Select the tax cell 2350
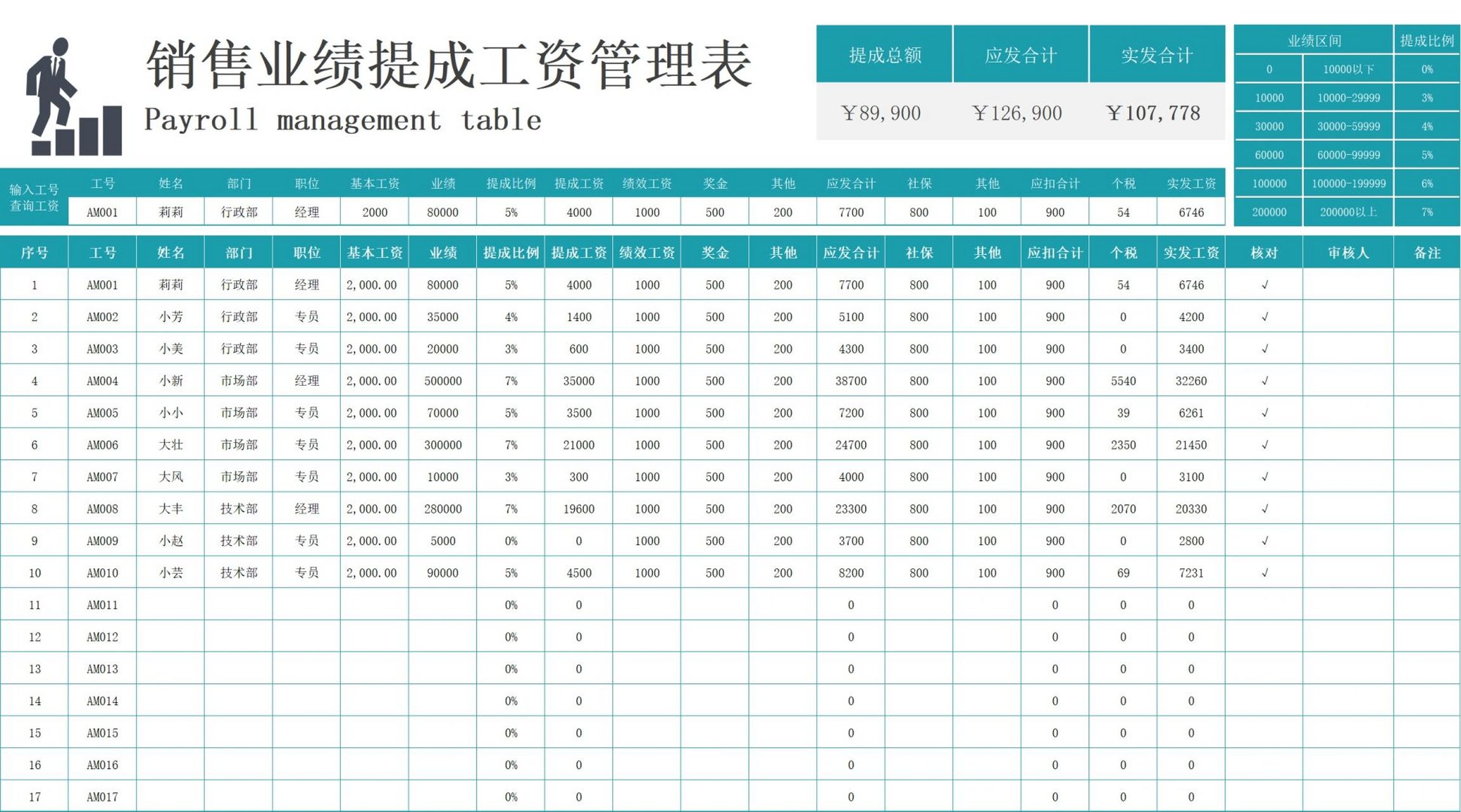This screenshot has height=812, width=1461. 1123,445
